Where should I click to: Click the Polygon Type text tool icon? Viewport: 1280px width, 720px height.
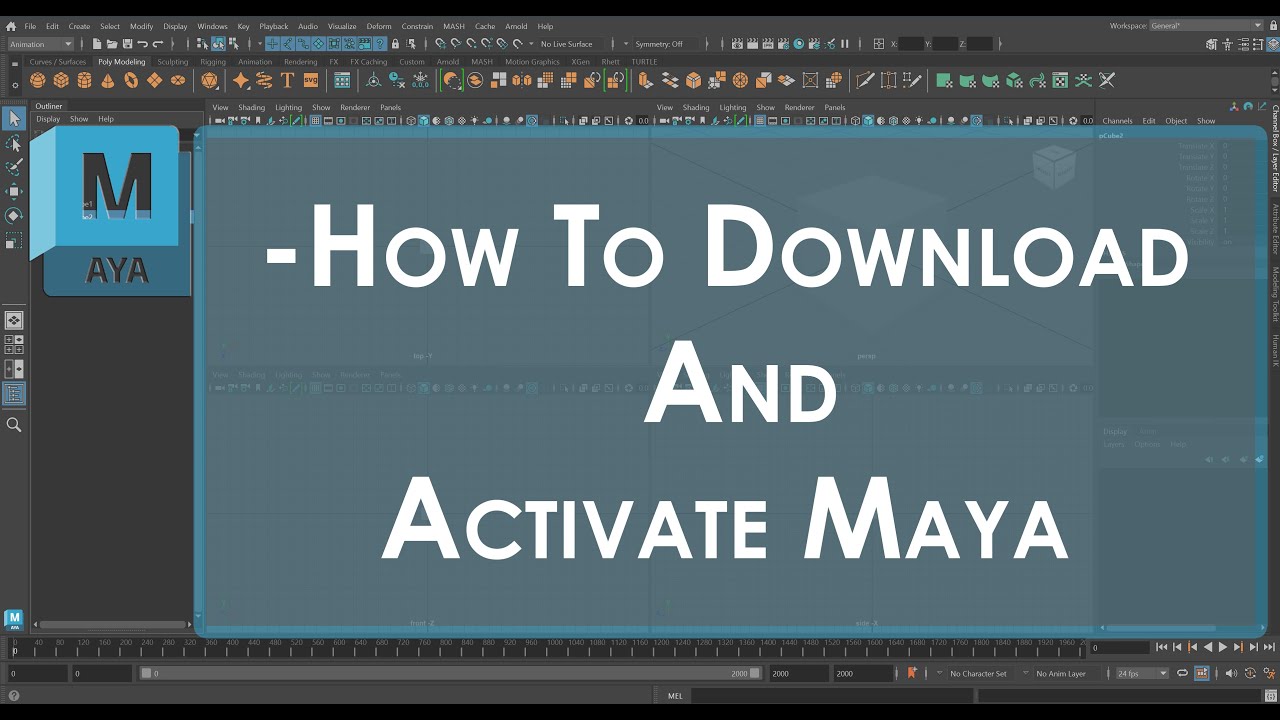pyautogui.click(x=287, y=81)
